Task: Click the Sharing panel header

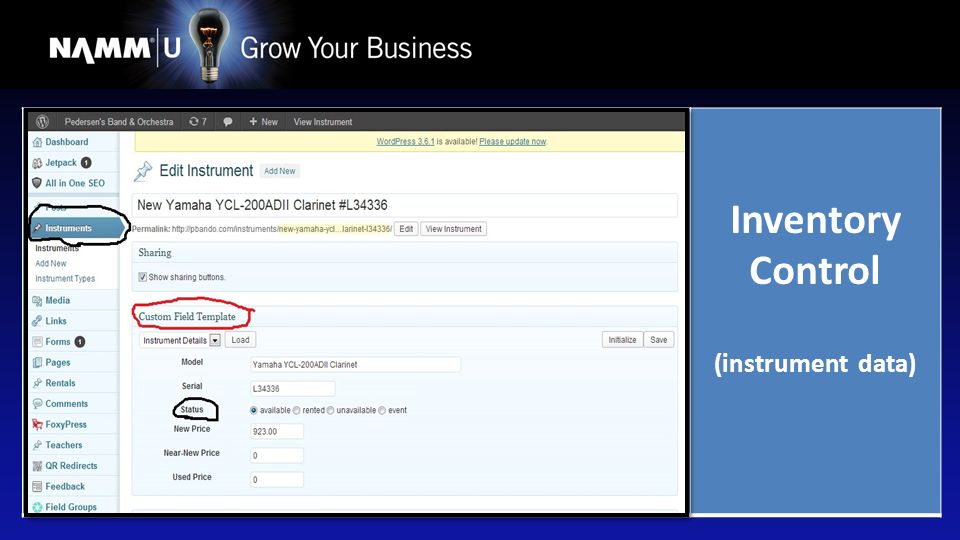Action: [x=405, y=253]
